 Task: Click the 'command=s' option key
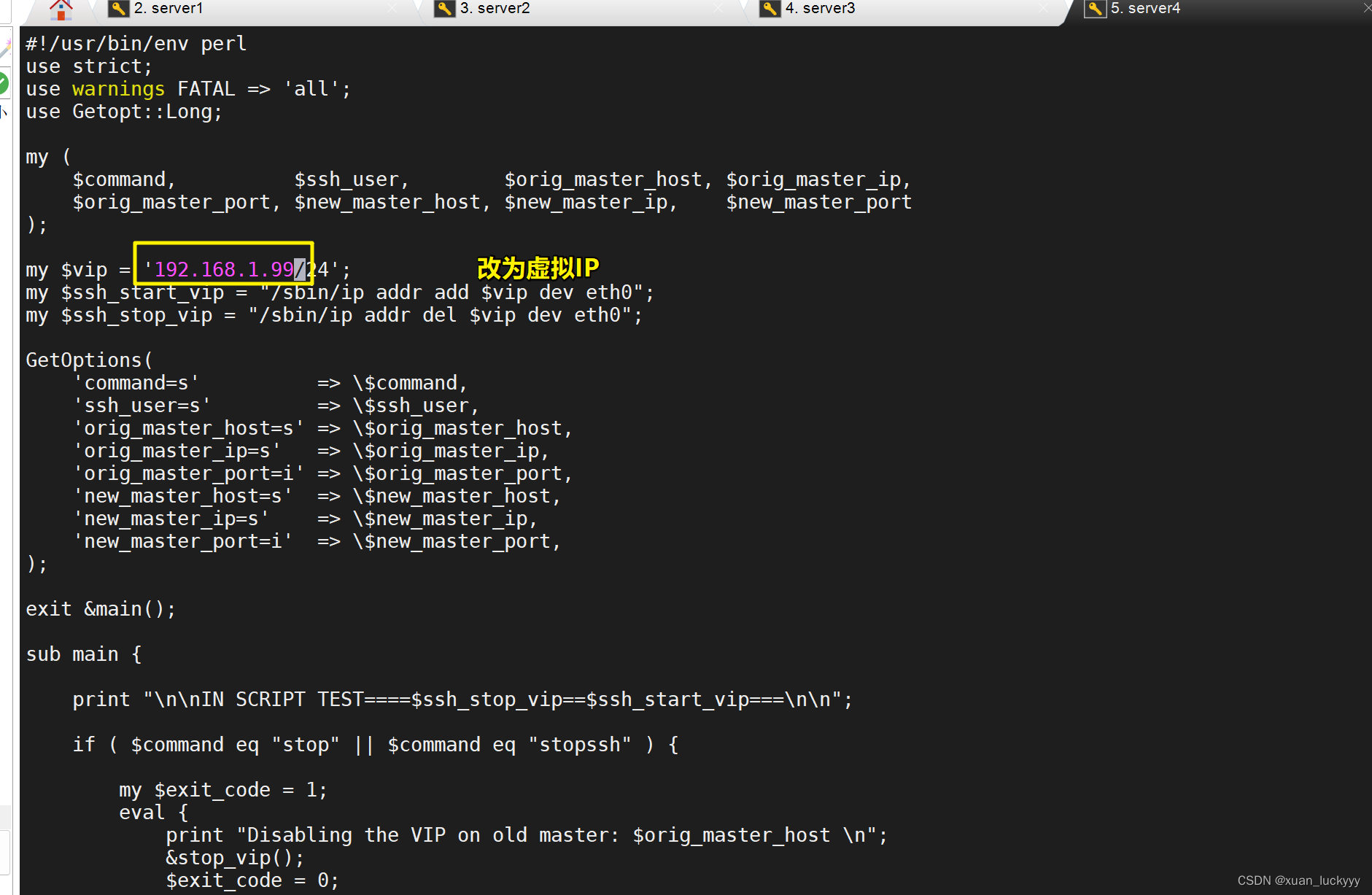coord(136,383)
